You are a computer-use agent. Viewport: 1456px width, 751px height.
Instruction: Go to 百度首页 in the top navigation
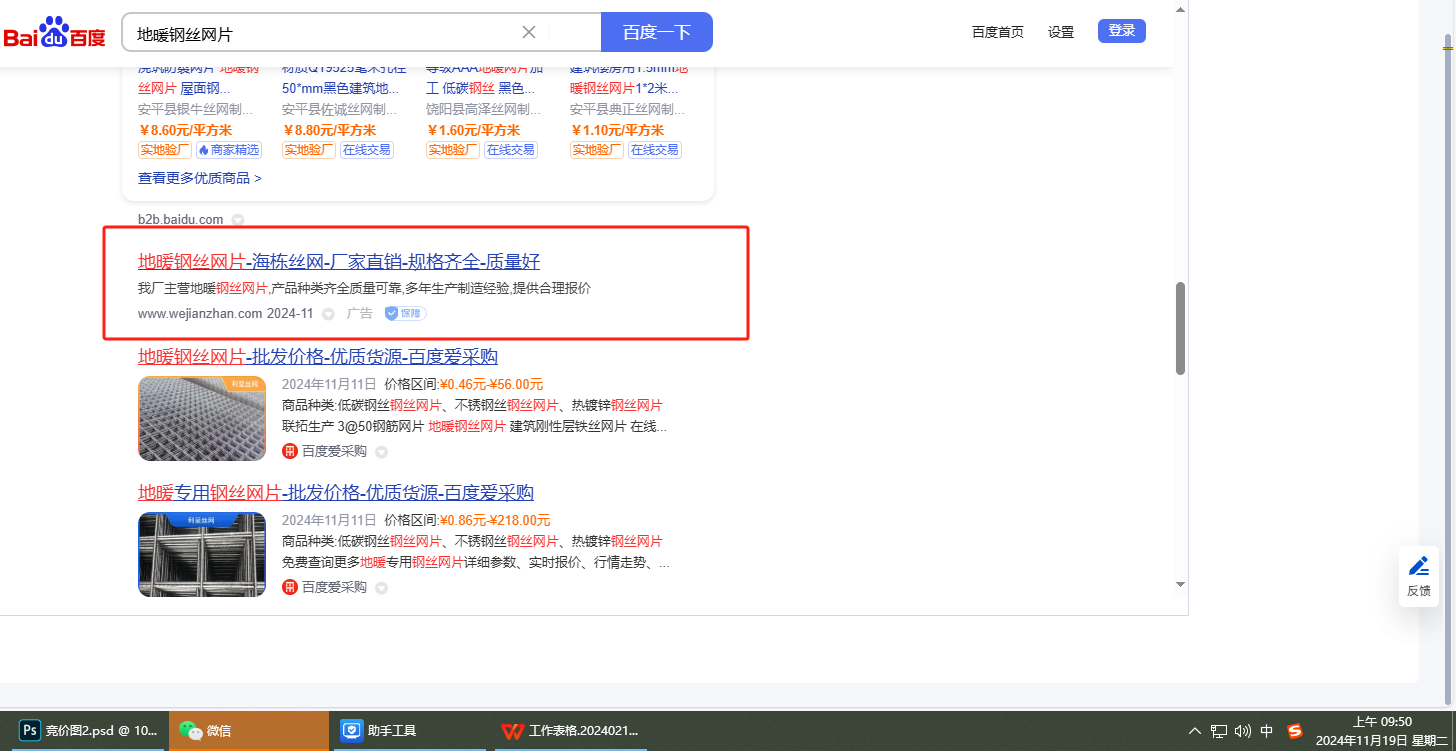click(x=997, y=32)
